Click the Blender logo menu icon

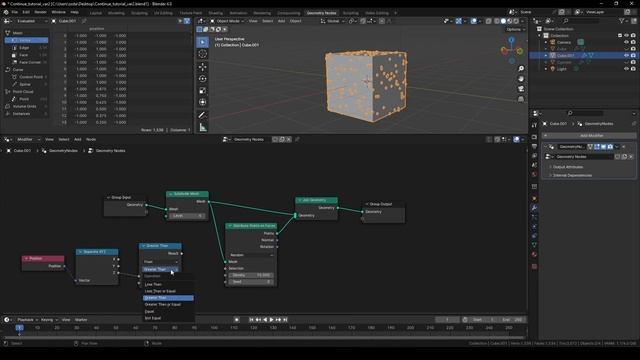click(x=6, y=12)
